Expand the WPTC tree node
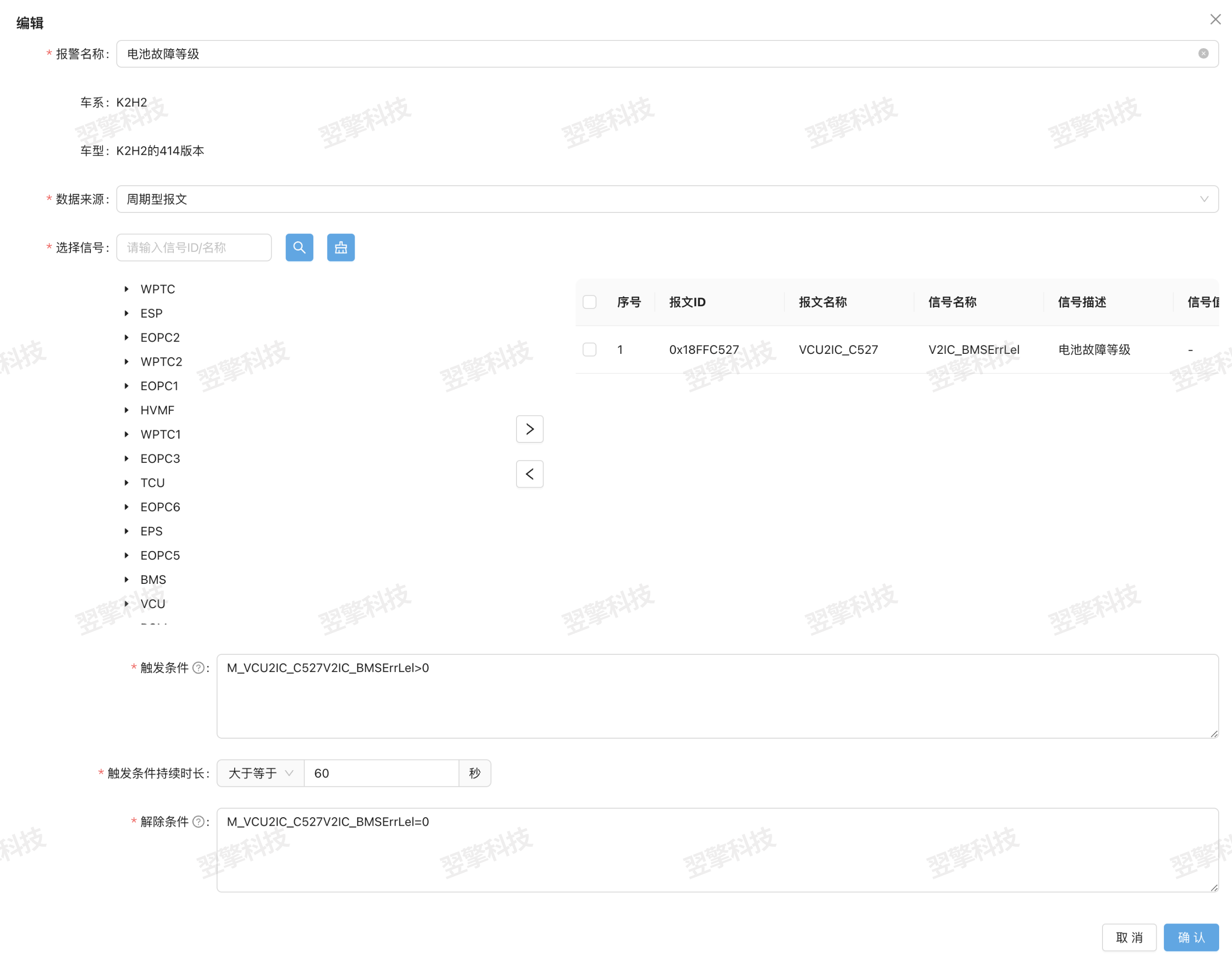Viewport: 1232px width, 962px height. coord(126,289)
